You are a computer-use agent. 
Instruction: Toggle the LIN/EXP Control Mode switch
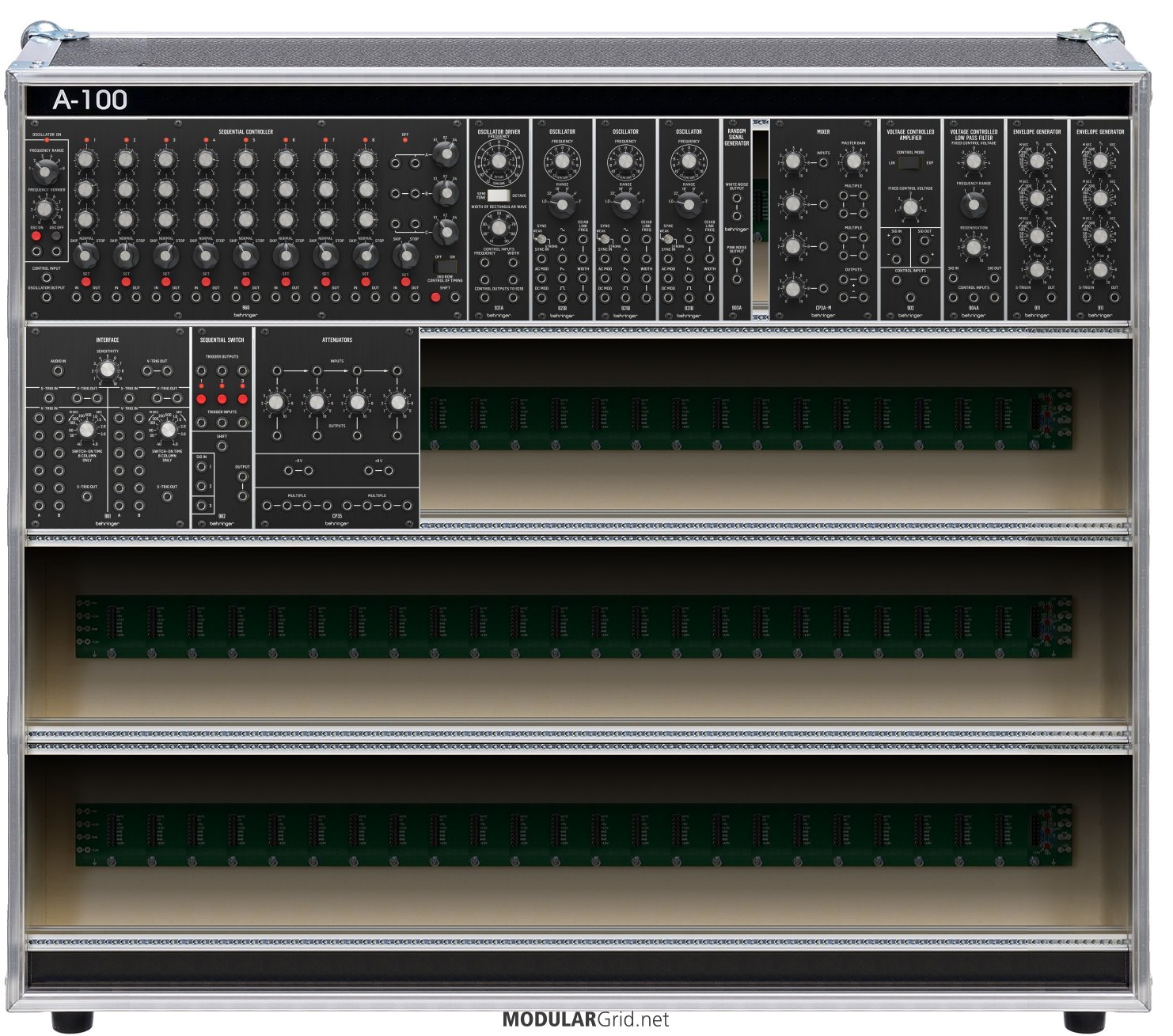(910, 163)
